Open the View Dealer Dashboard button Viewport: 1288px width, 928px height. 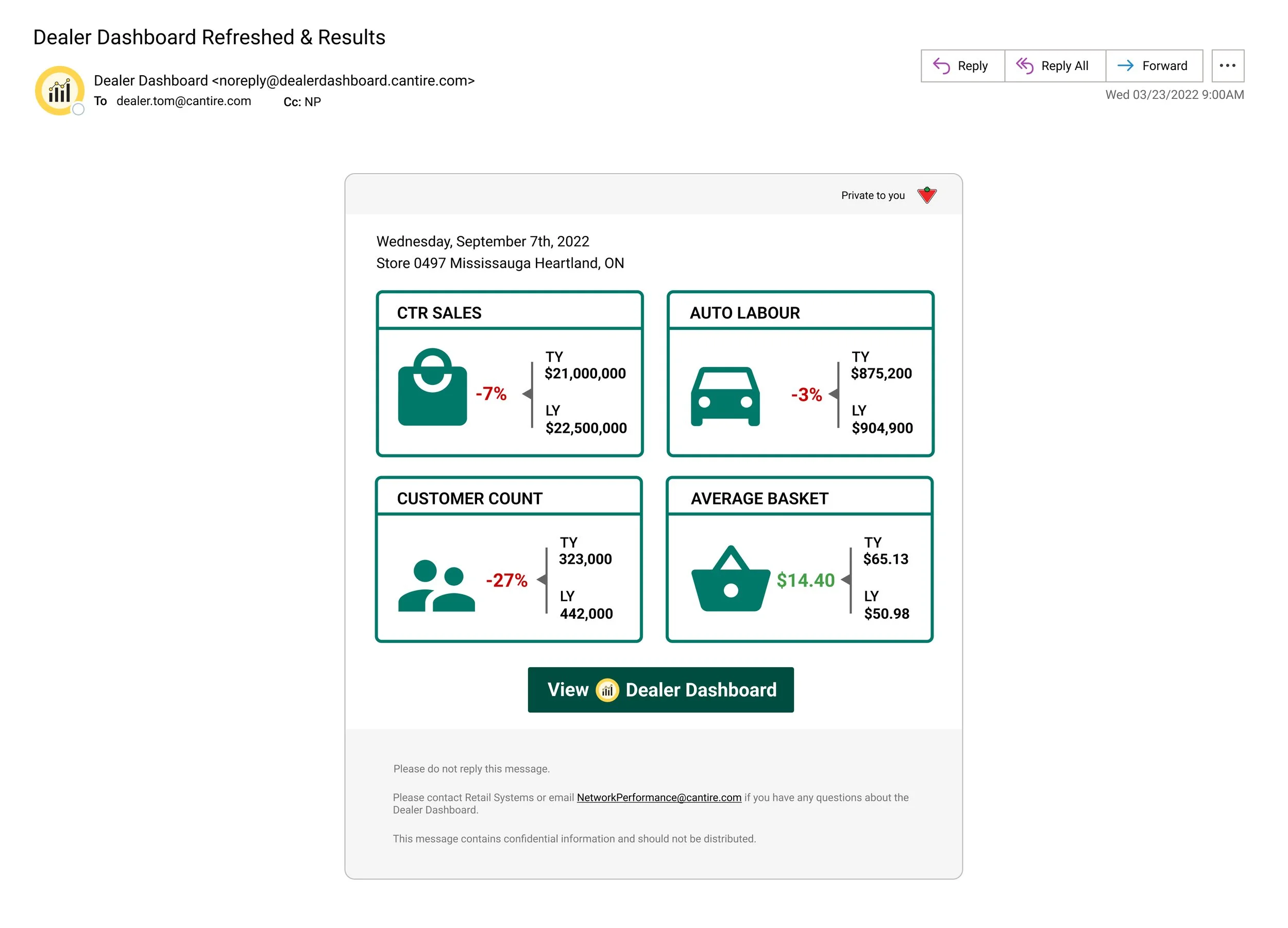[x=660, y=690]
